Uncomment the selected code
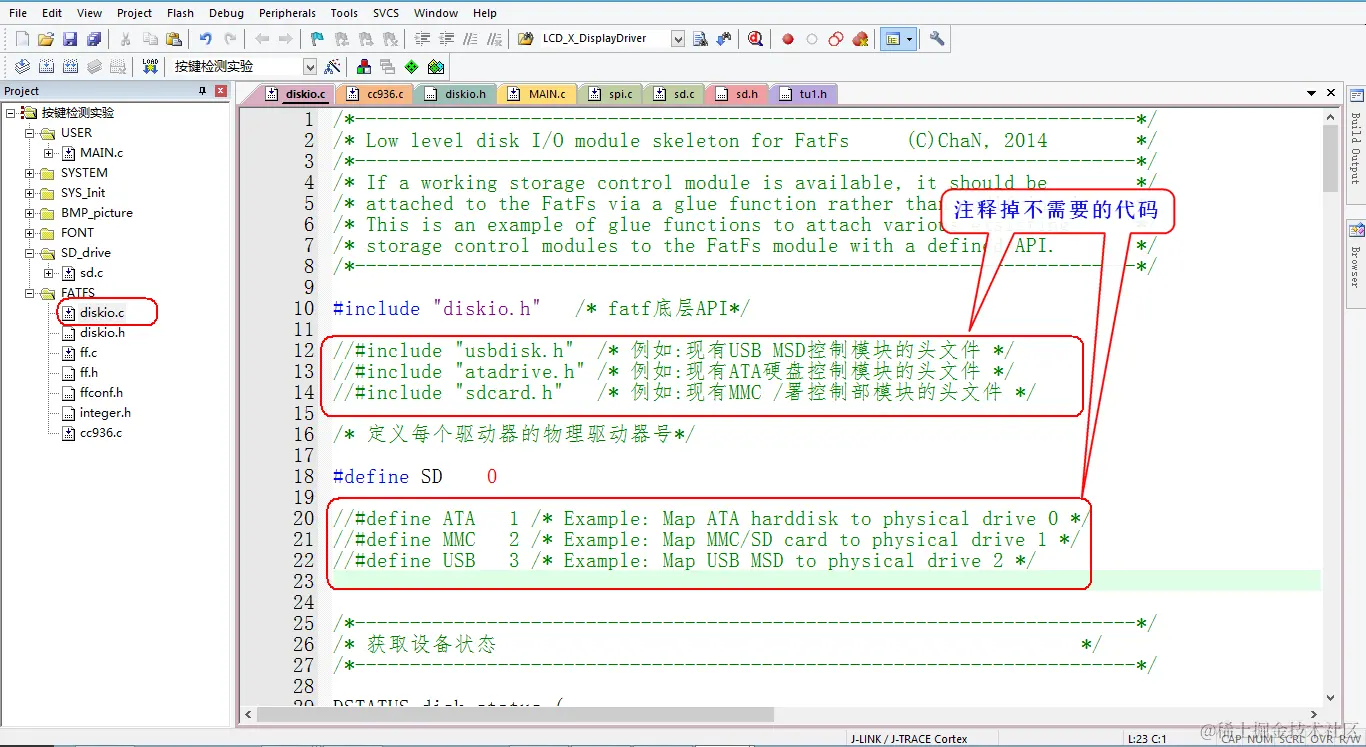The height and width of the screenshot is (747, 1366). [x=494, y=39]
